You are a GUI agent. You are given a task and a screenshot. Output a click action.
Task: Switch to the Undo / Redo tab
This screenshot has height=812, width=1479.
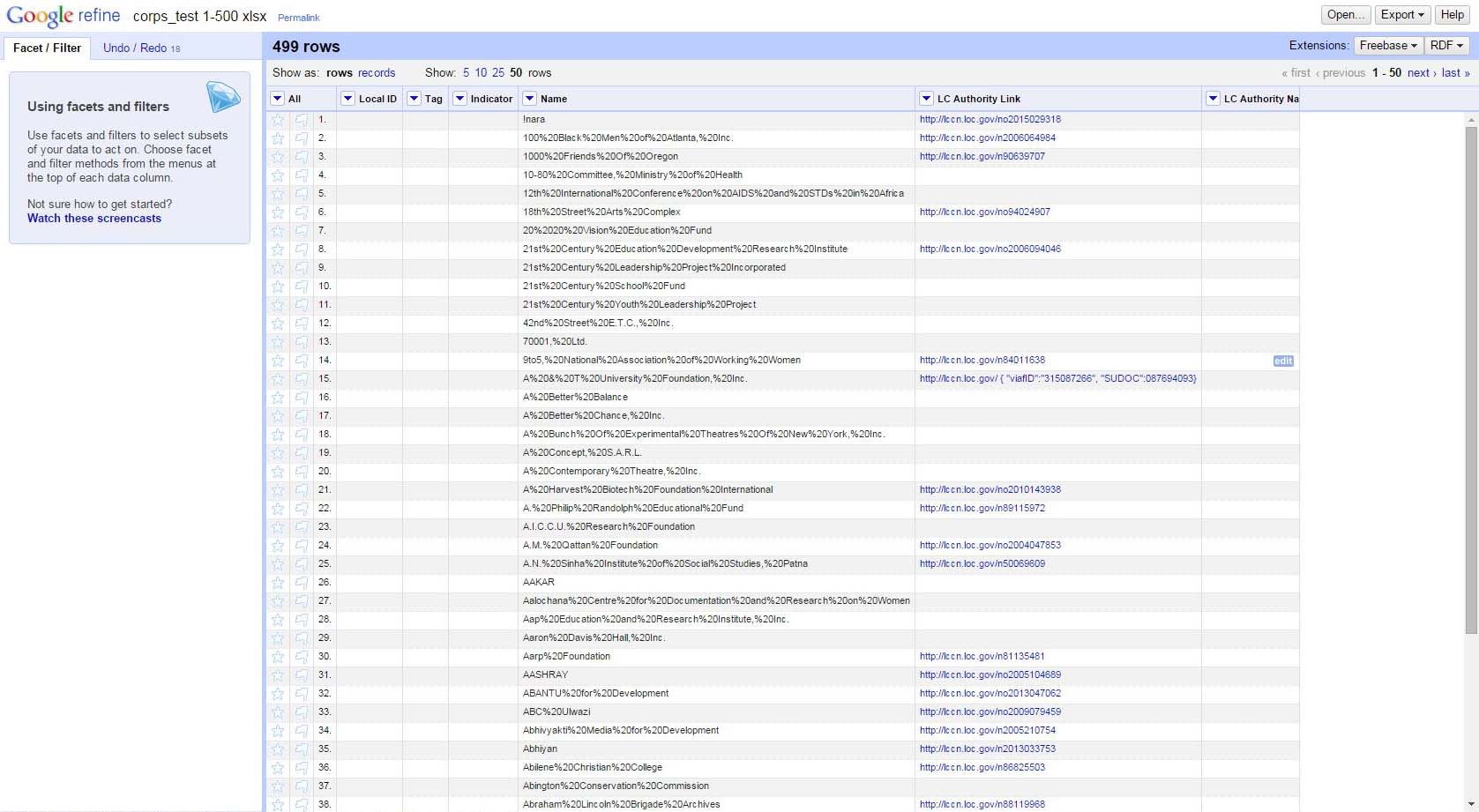141,48
